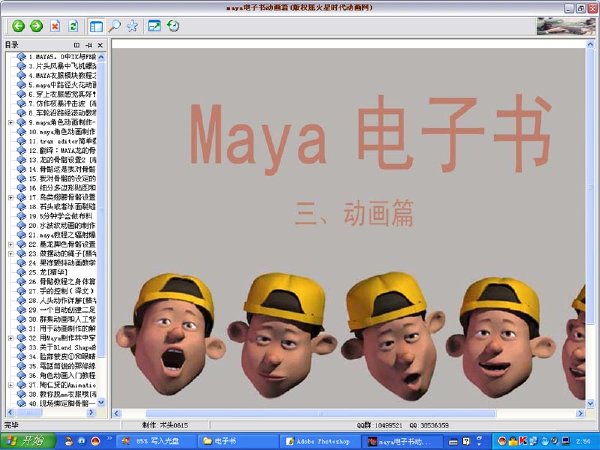Go forward with the green right arrow
The image size is (600, 450).
pos(36,26)
